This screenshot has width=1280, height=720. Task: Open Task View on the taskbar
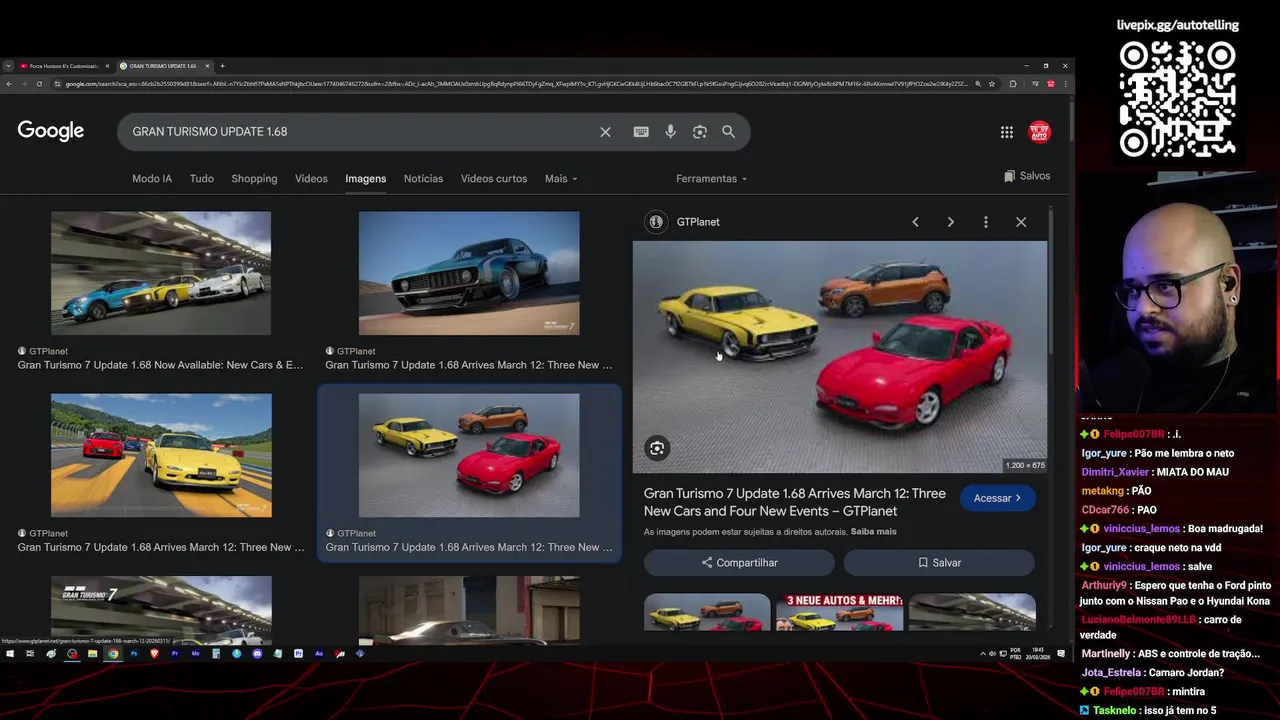30,654
